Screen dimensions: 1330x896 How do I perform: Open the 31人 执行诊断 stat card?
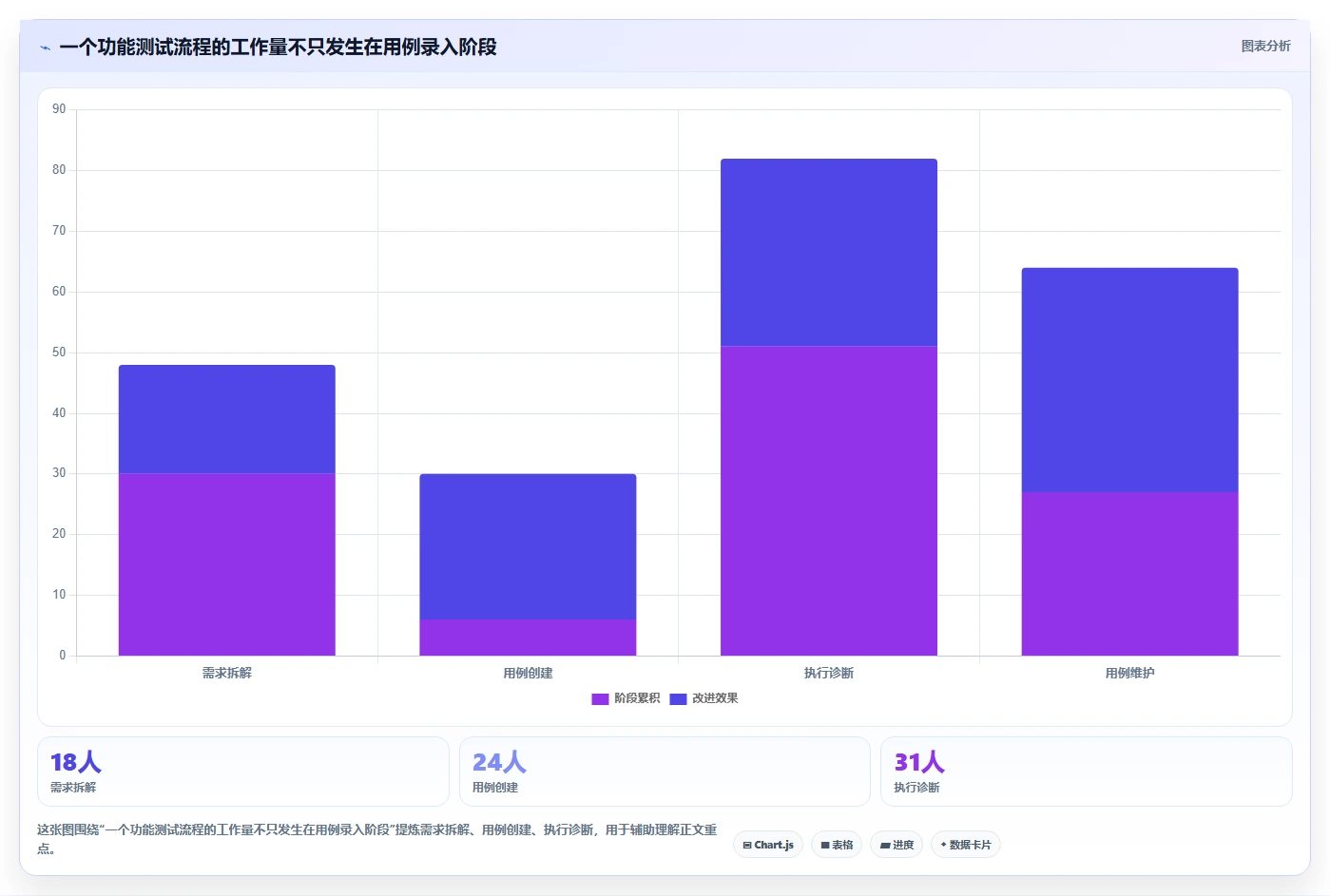[x=1087, y=772]
